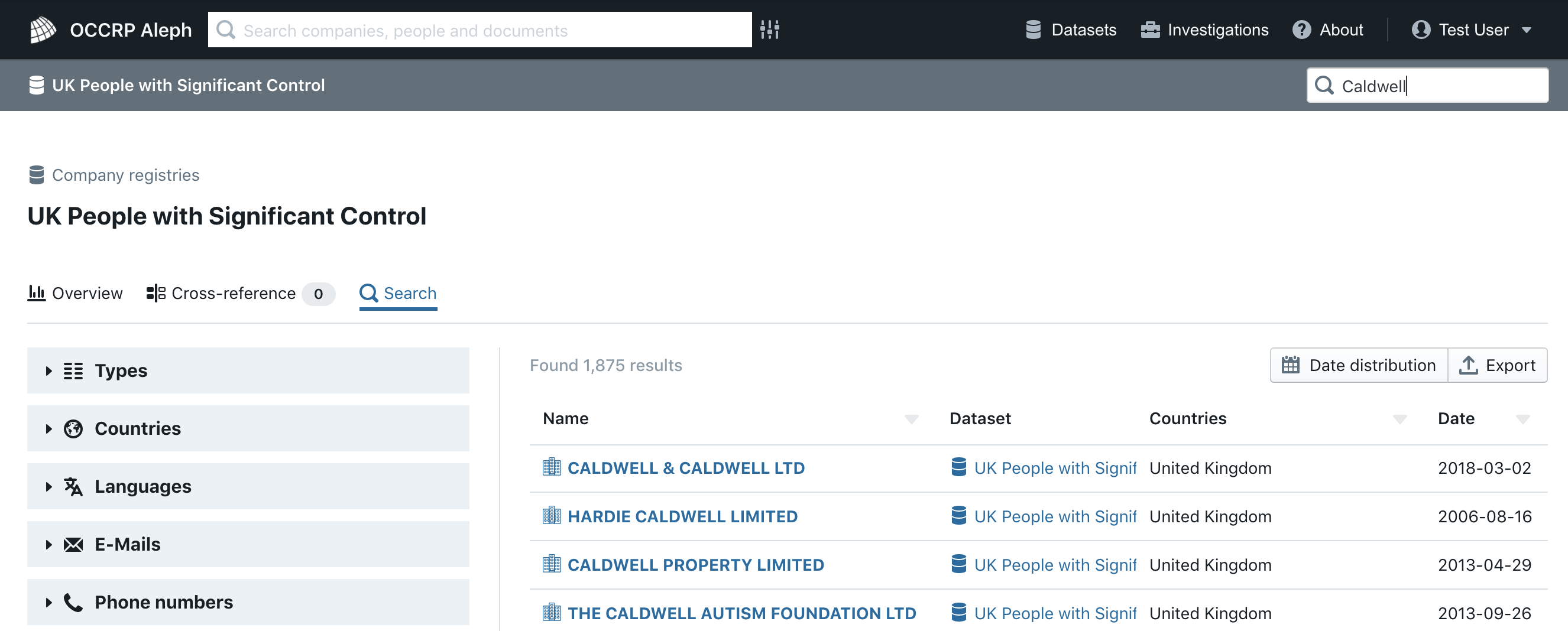
Task: Expand the E-Mails filter section
Action: point(248,544)
